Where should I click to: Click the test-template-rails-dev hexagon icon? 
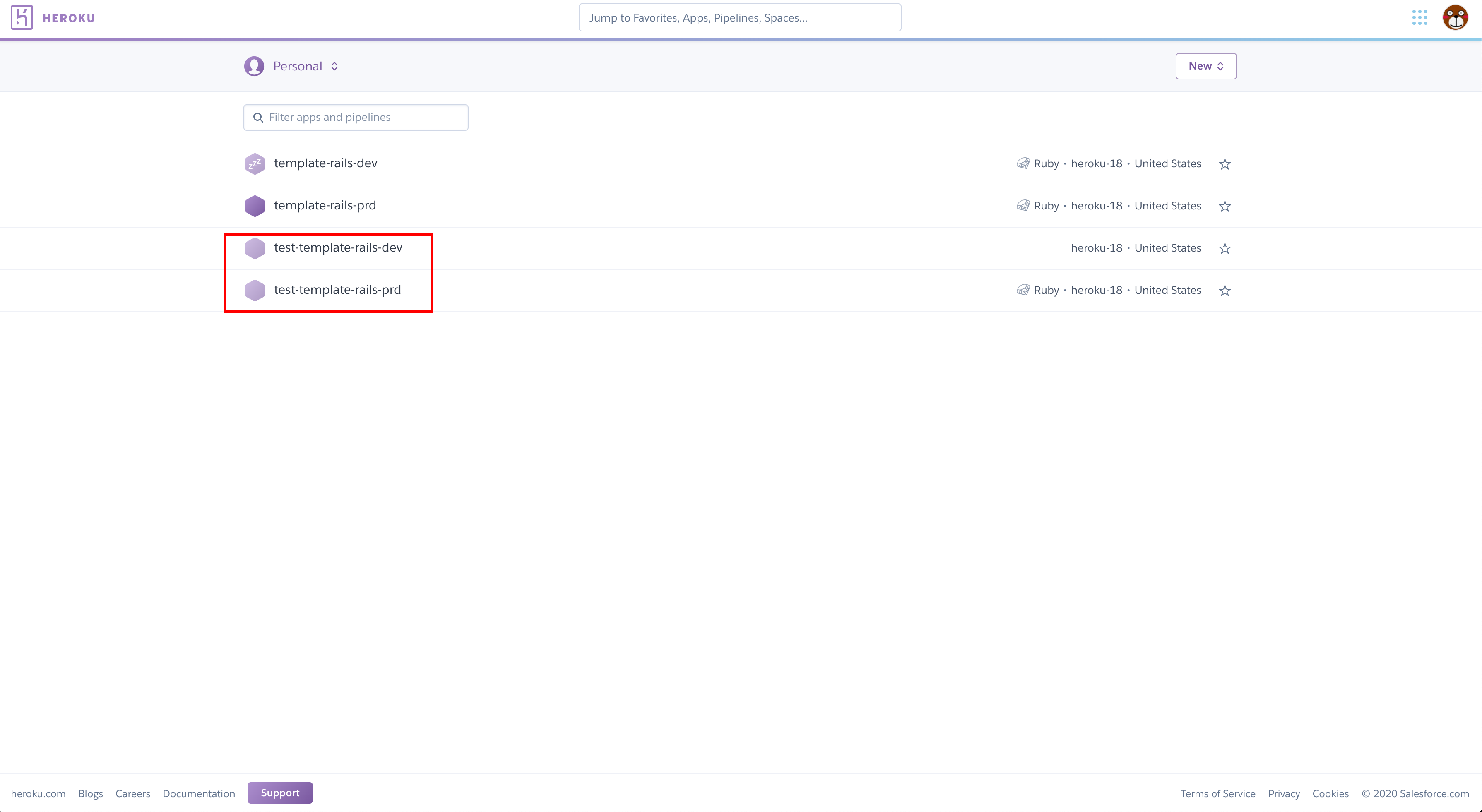(255, 248)
